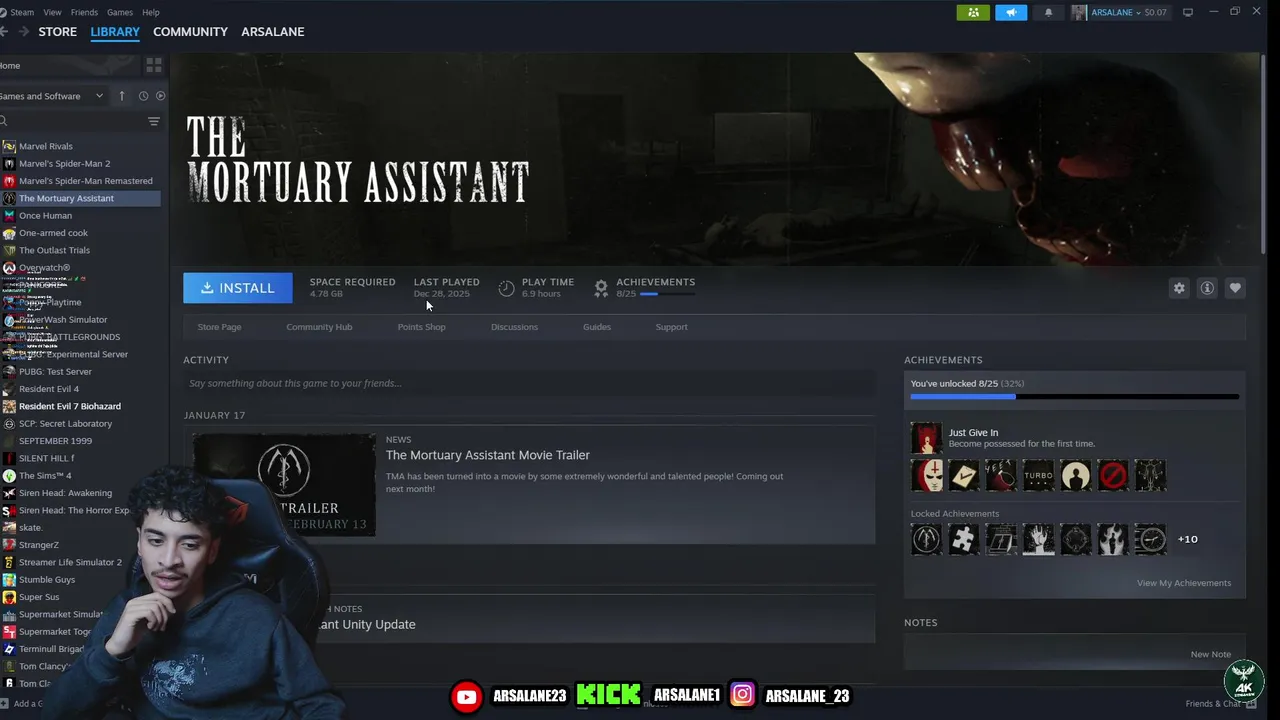Open the Support link

click(x=671, y=327)
